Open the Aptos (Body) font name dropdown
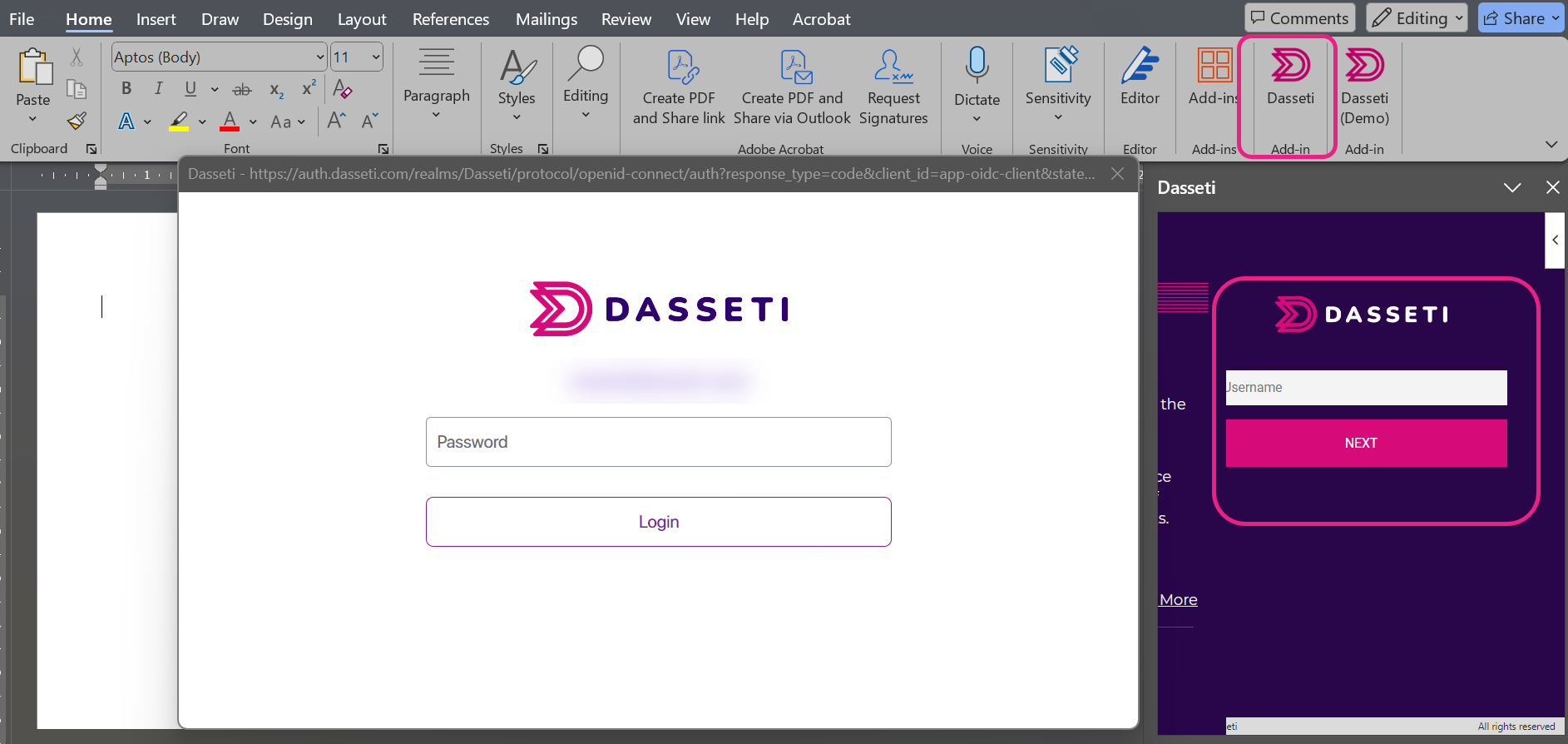The width and height of the screenshot is (1568, 744). 320,57
